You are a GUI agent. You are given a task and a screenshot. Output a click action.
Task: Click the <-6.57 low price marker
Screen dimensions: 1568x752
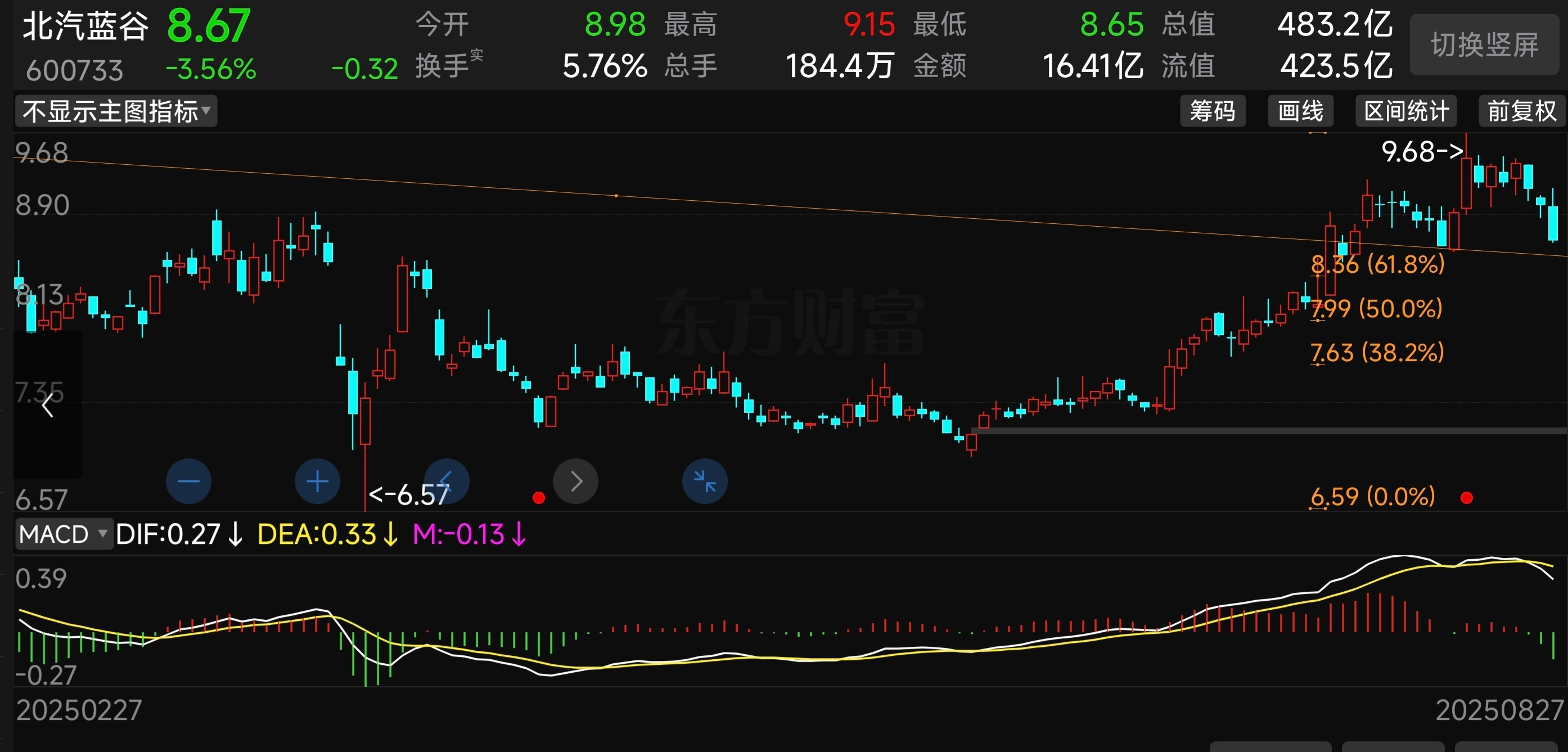tap(409, 495)
